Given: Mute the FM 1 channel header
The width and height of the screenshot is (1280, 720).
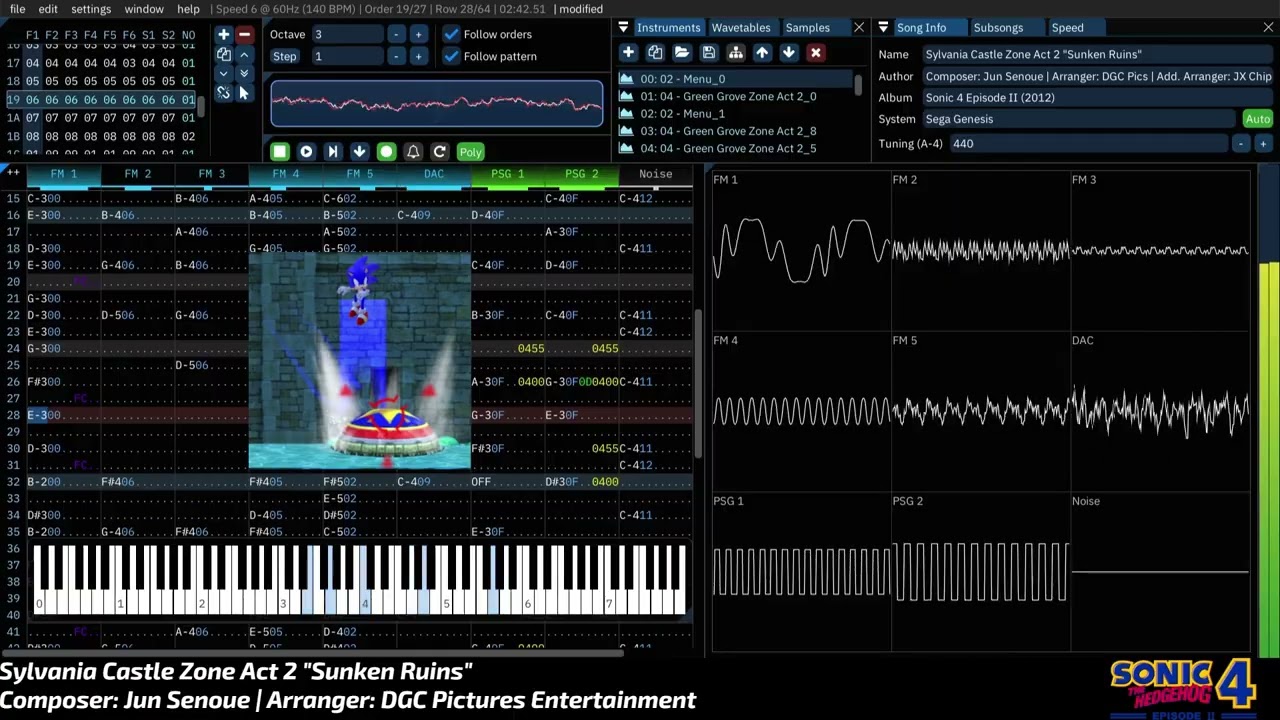Looking at the screenshot, I should coord(64,174).
